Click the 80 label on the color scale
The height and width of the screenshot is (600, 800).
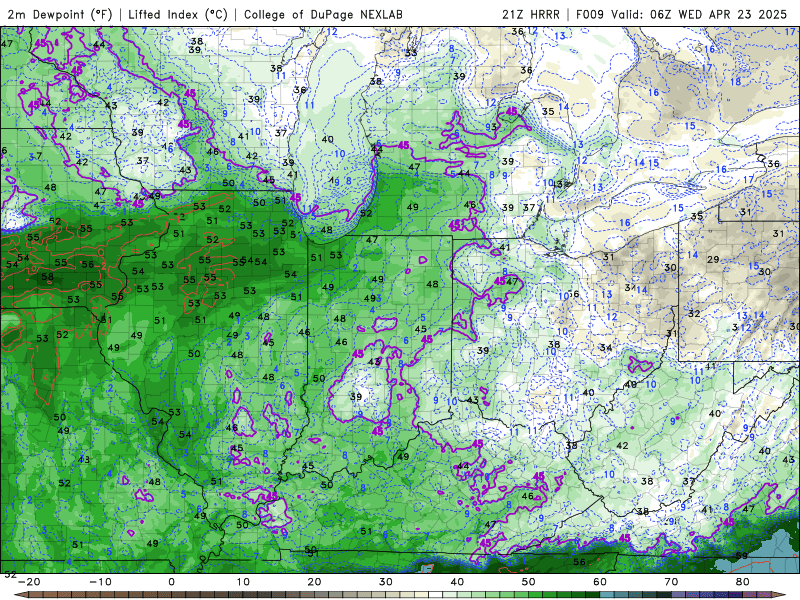[743, 582]
